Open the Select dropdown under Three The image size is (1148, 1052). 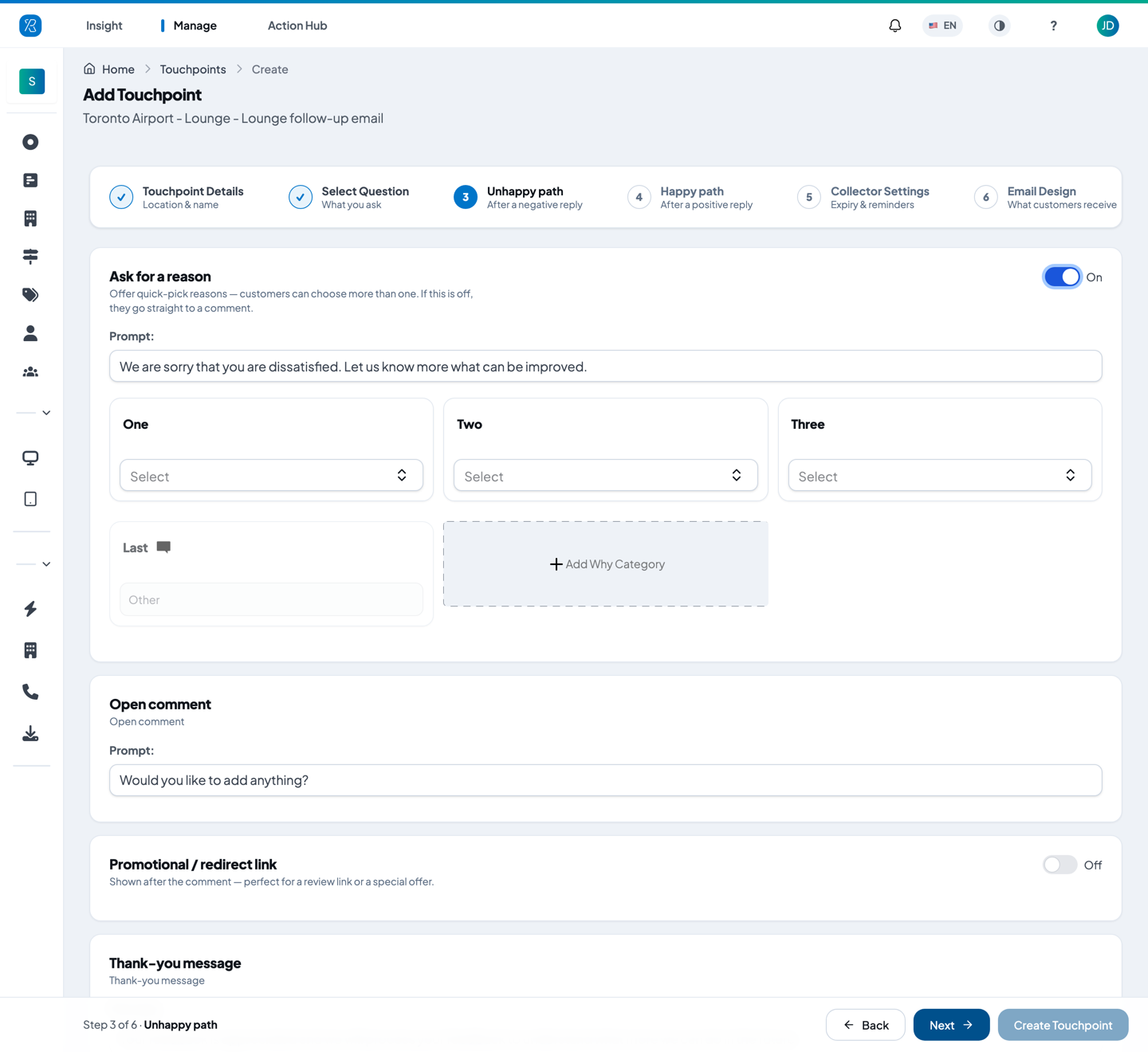click(940, 476)
